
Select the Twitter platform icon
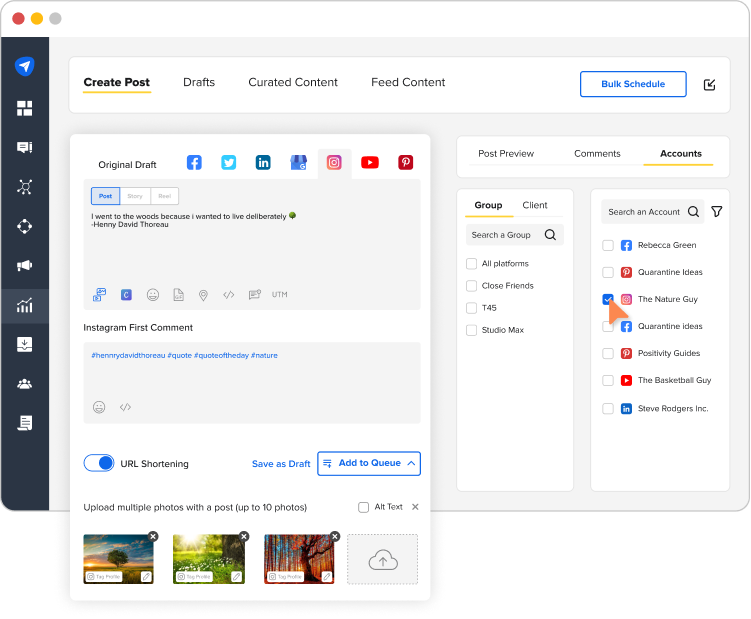229,163
